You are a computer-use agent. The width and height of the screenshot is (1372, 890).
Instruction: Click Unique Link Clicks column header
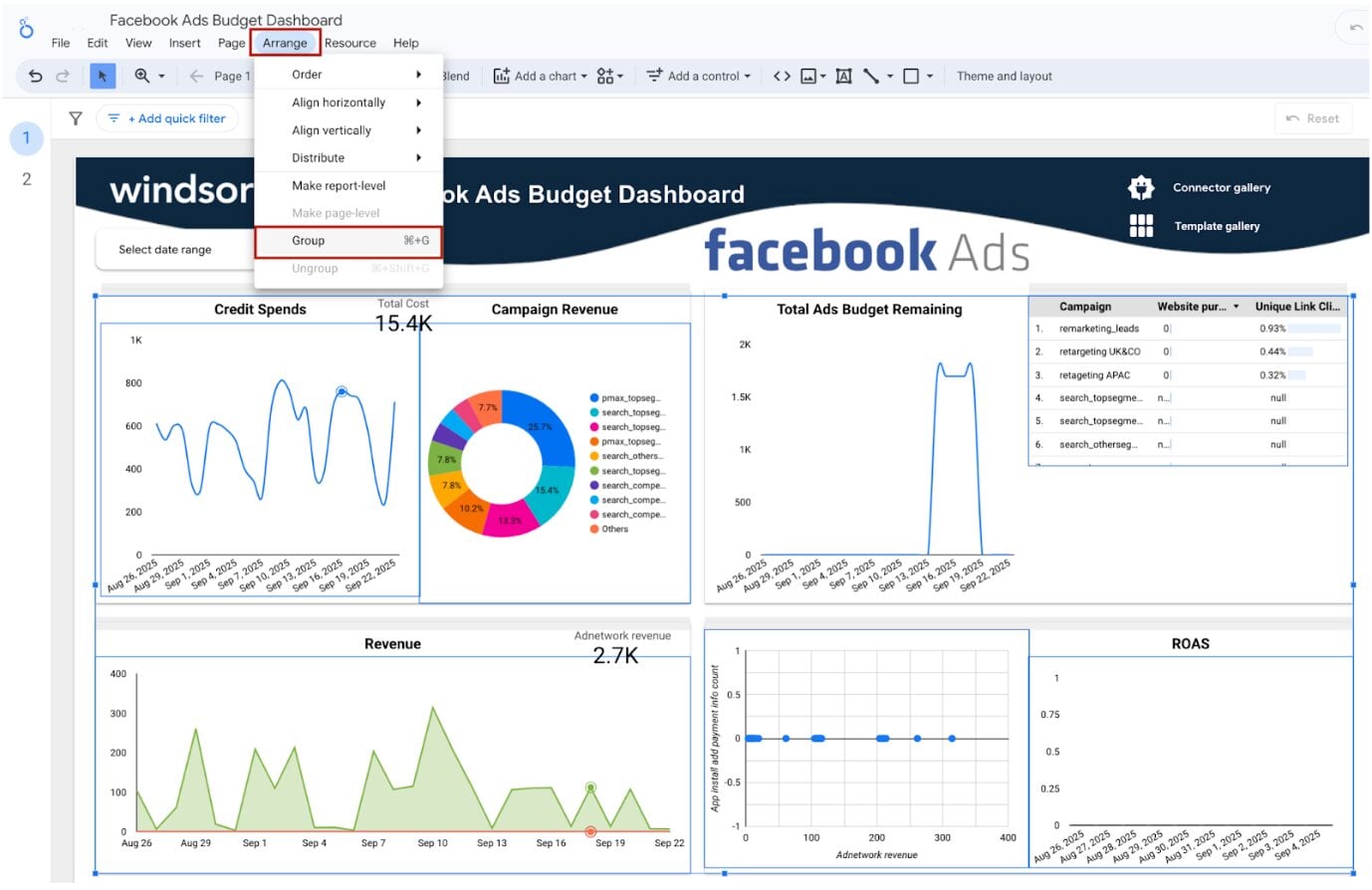point(1297,307)
